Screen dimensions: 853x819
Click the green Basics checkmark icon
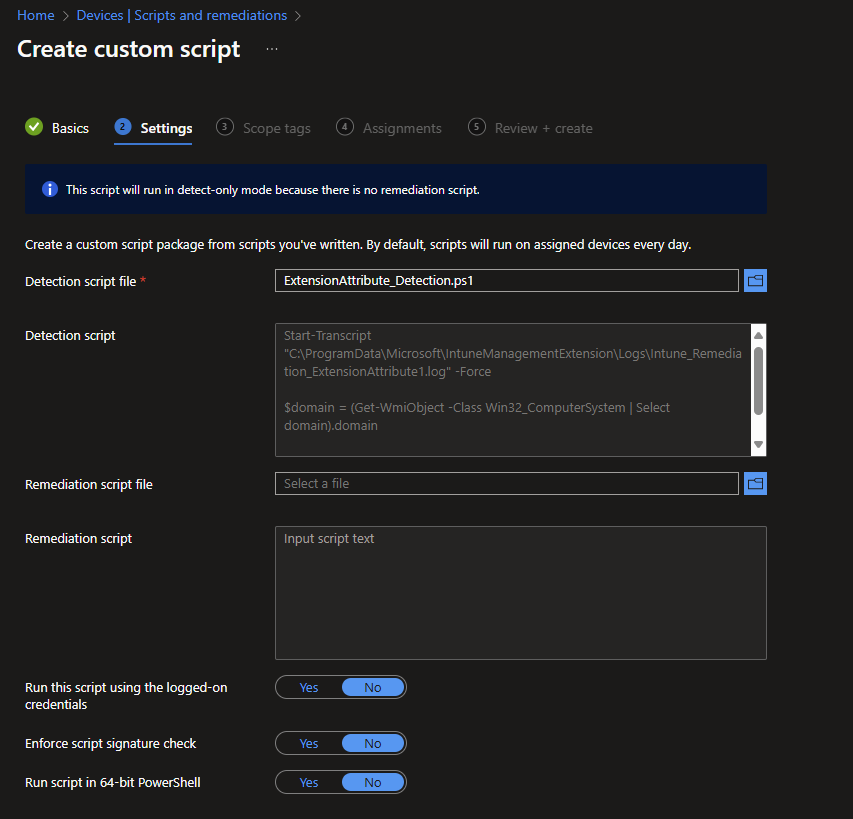click(x=34, y=127)
